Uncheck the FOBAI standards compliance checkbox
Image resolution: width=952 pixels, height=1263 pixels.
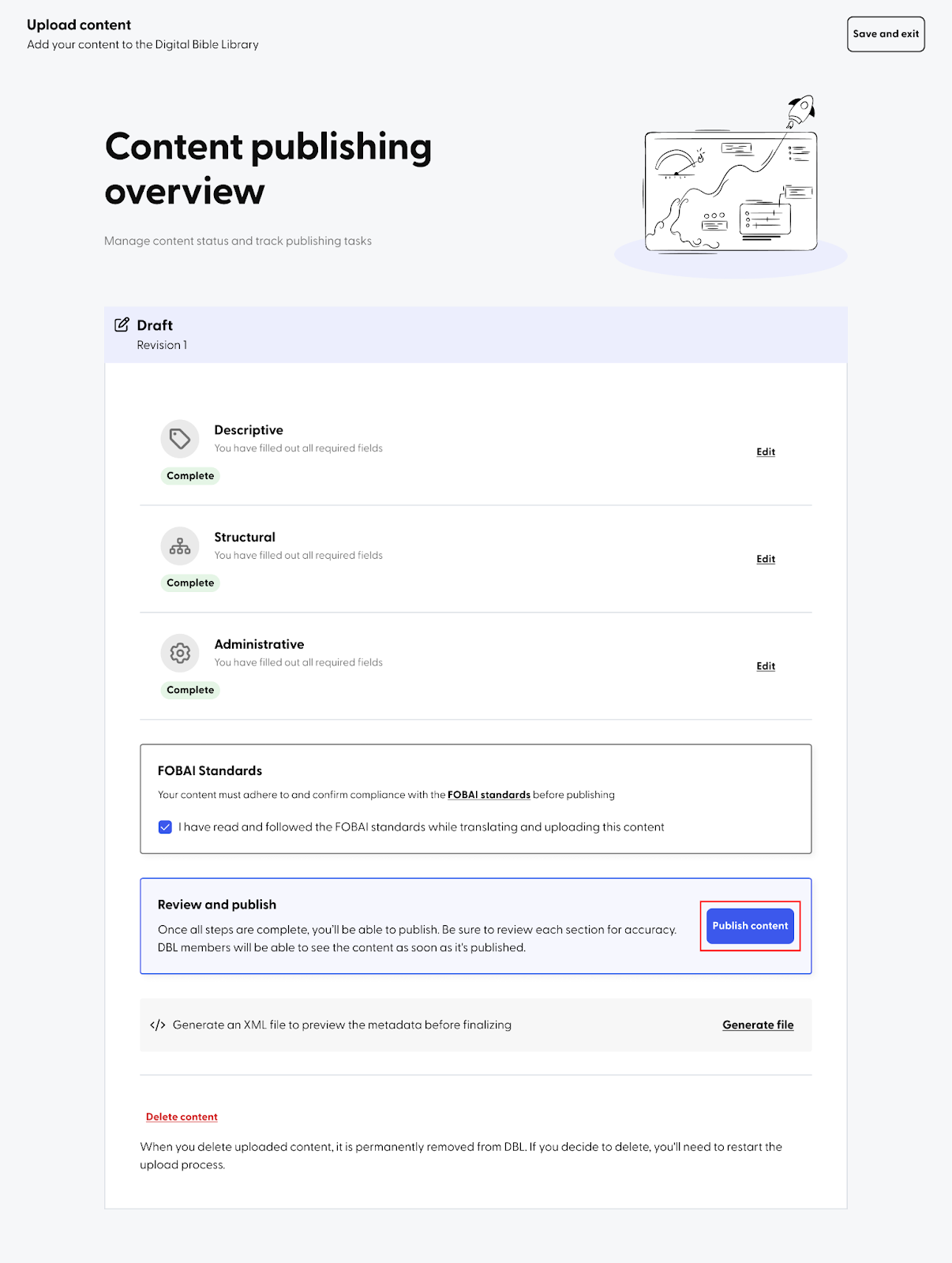[x=165, y=827]
